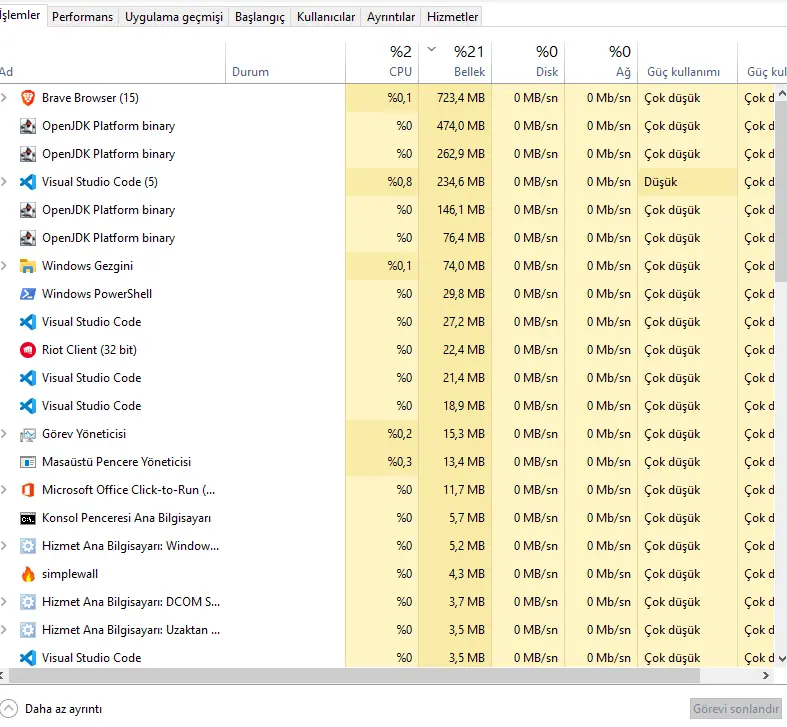Click the gear icon for Hizmet Ana Bilgisayarı: DCOM
The height and width of the screenshot is (727, 787).
tap(28, 602)
